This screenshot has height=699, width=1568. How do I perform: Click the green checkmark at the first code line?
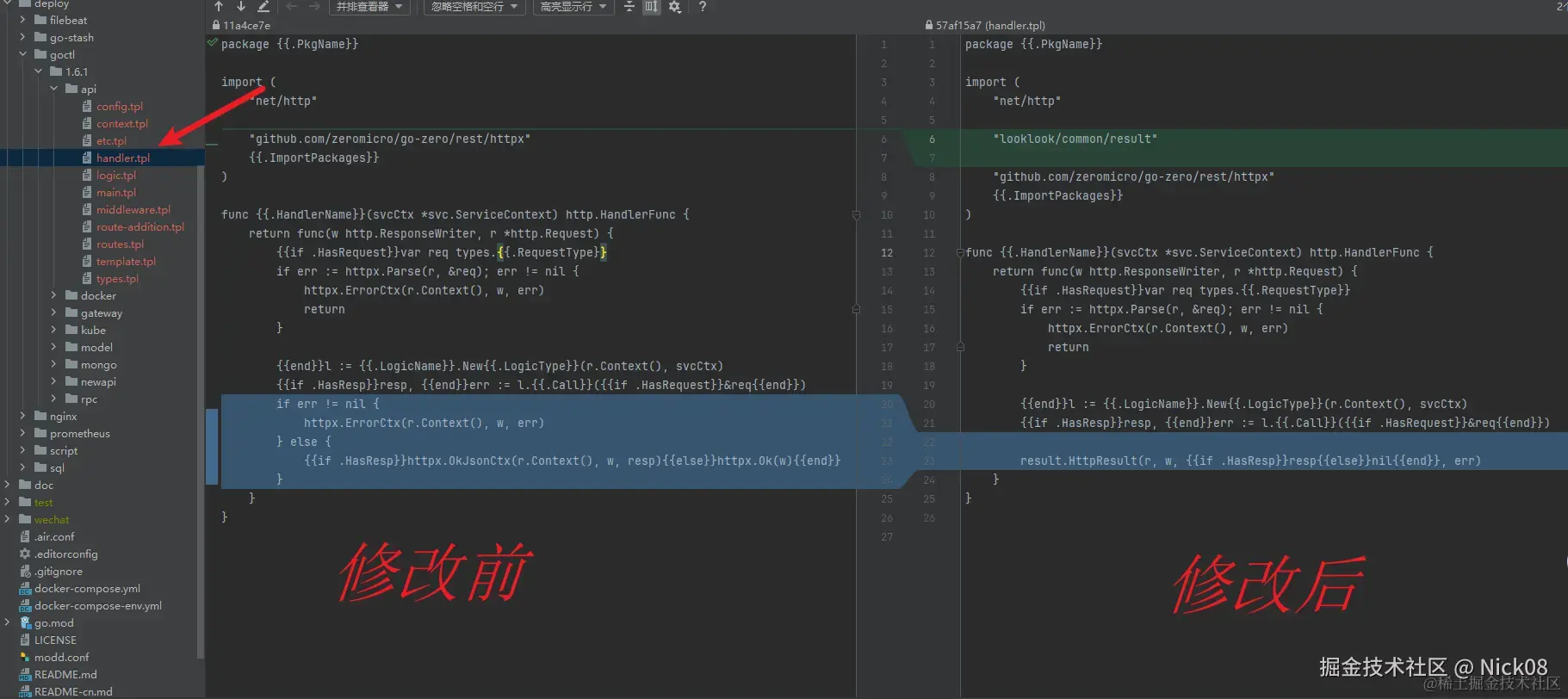(x=213, y=42)
